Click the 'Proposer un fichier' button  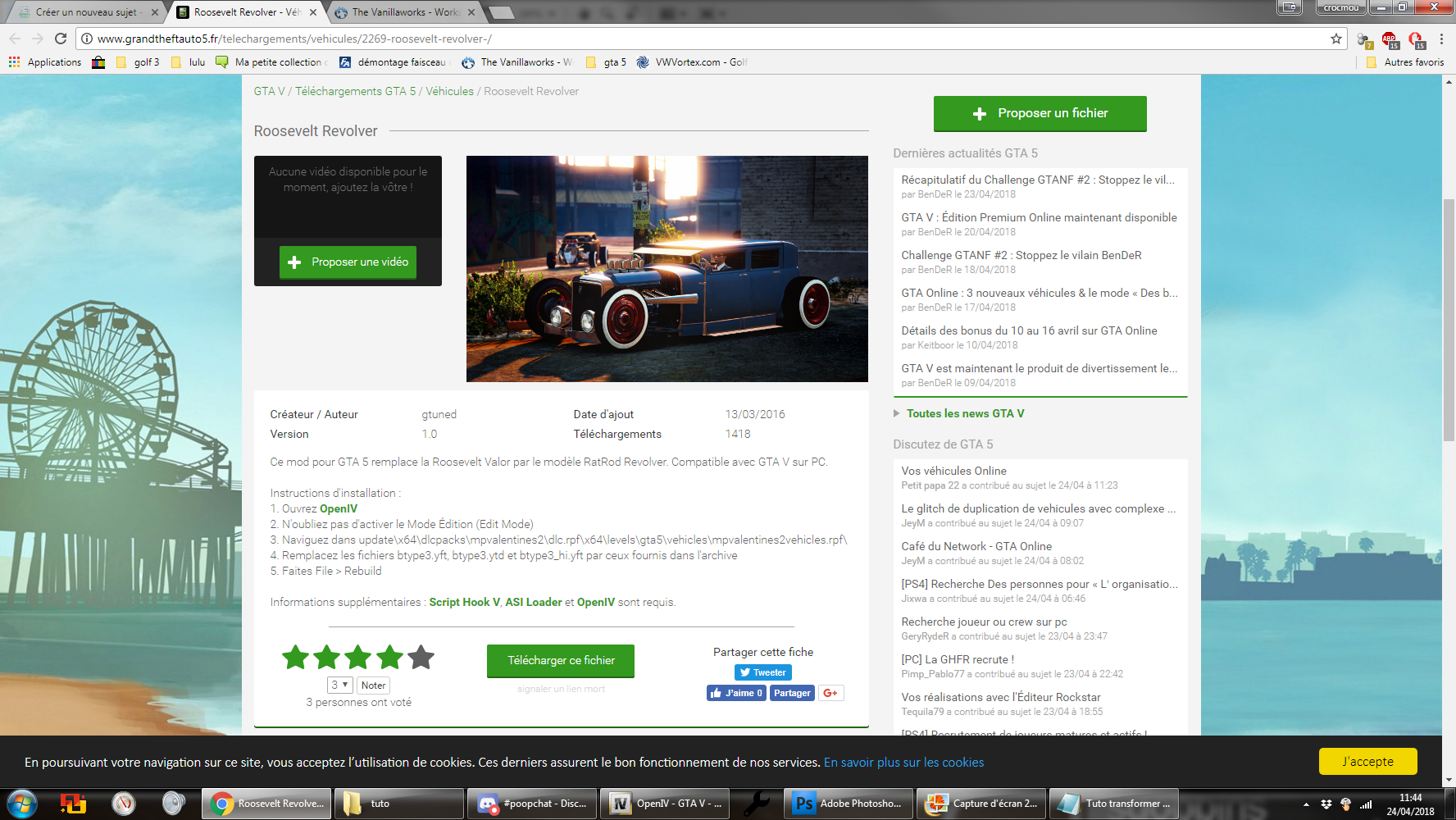(x=1040, y=113)
